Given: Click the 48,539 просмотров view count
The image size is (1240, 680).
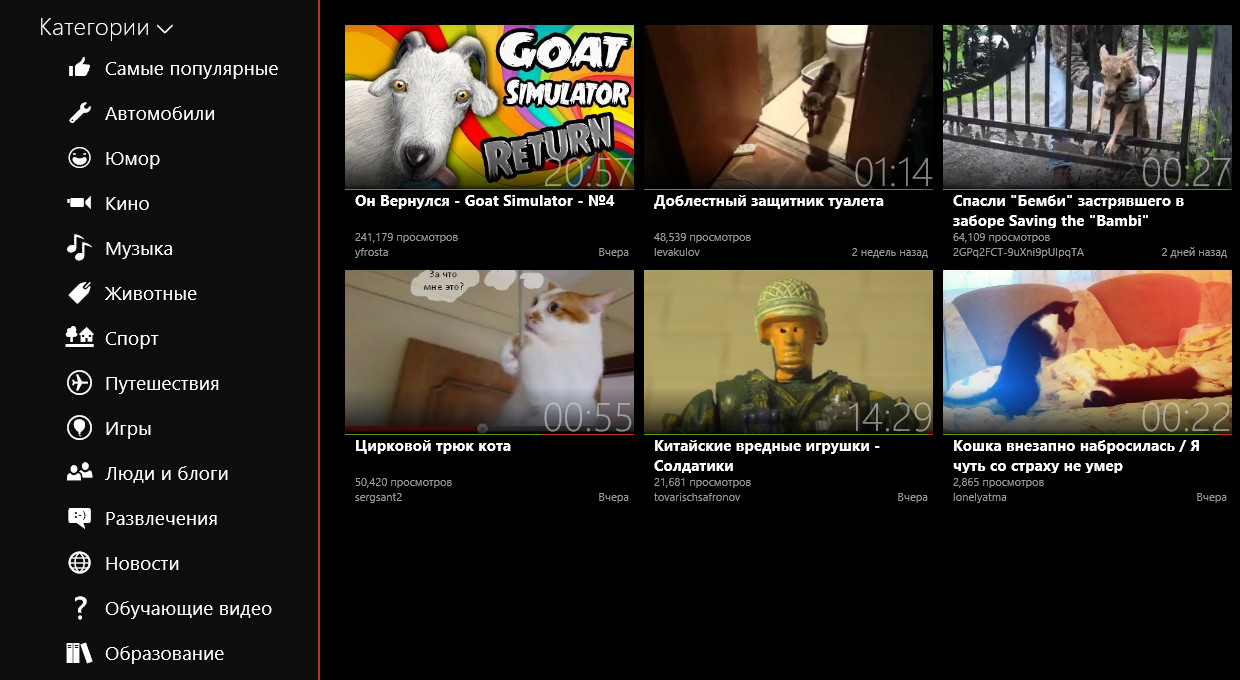Looking at the screenshot, I should coord(702,238).
